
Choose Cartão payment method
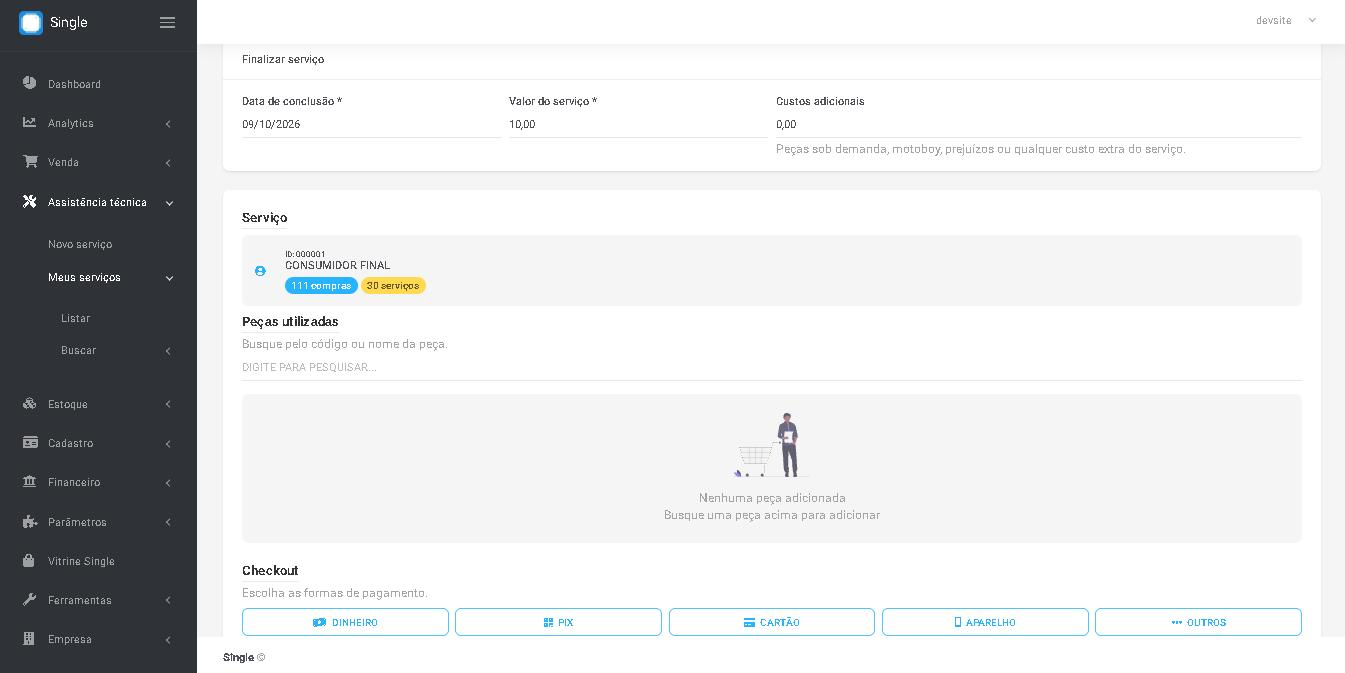(x=772, y=622)
